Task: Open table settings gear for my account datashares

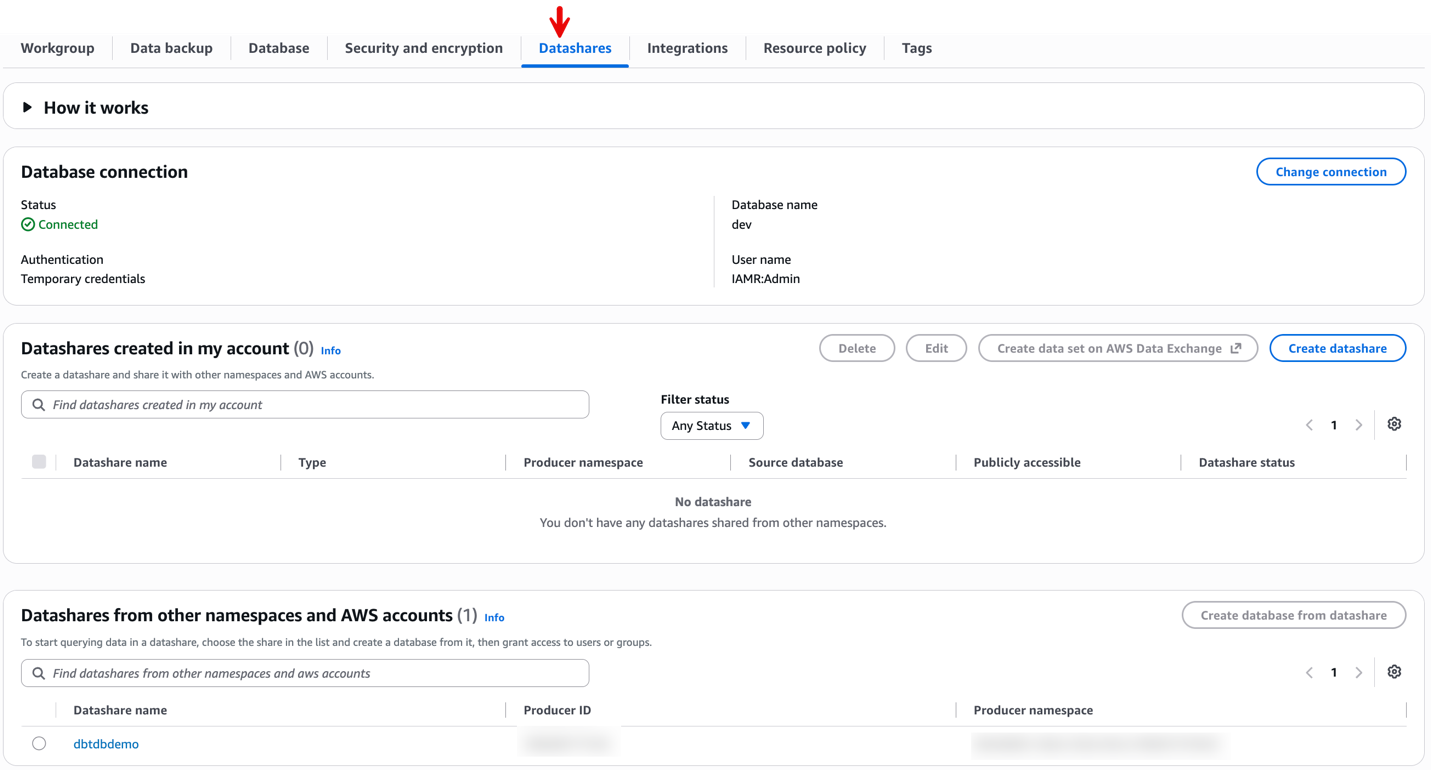Action: [x=1394, y=425]
